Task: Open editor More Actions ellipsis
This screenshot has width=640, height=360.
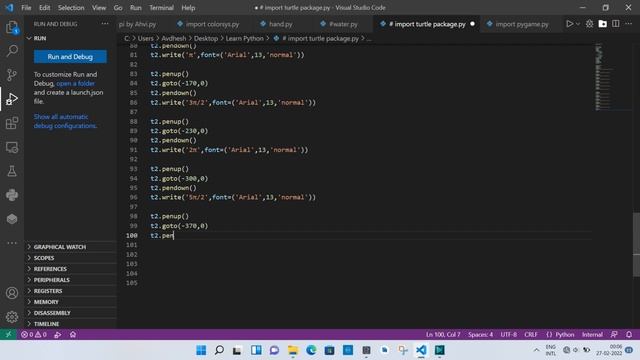Action: click(x=629, y=24)
